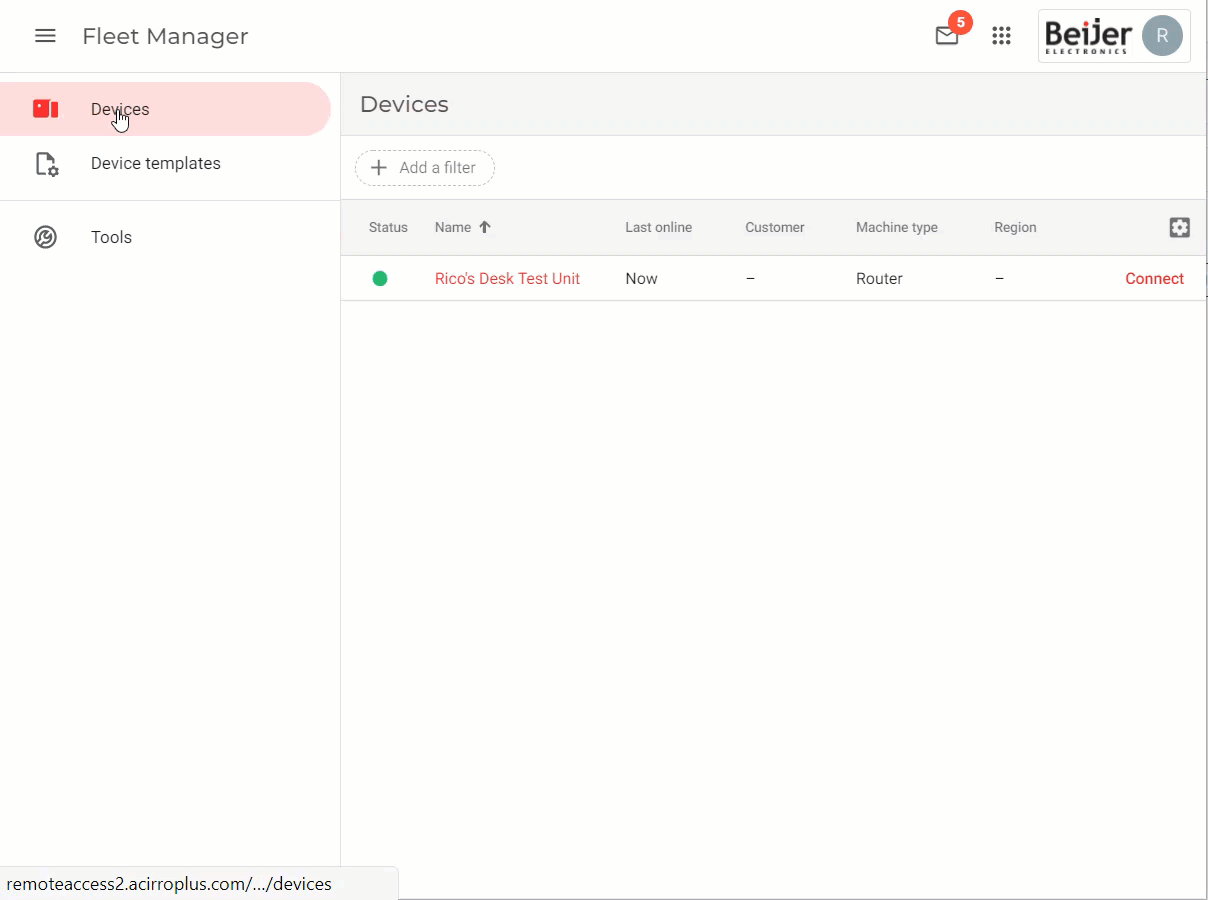Click the Router machine type cell
This screenshot has height=900, width=1208.
[879, 279]
